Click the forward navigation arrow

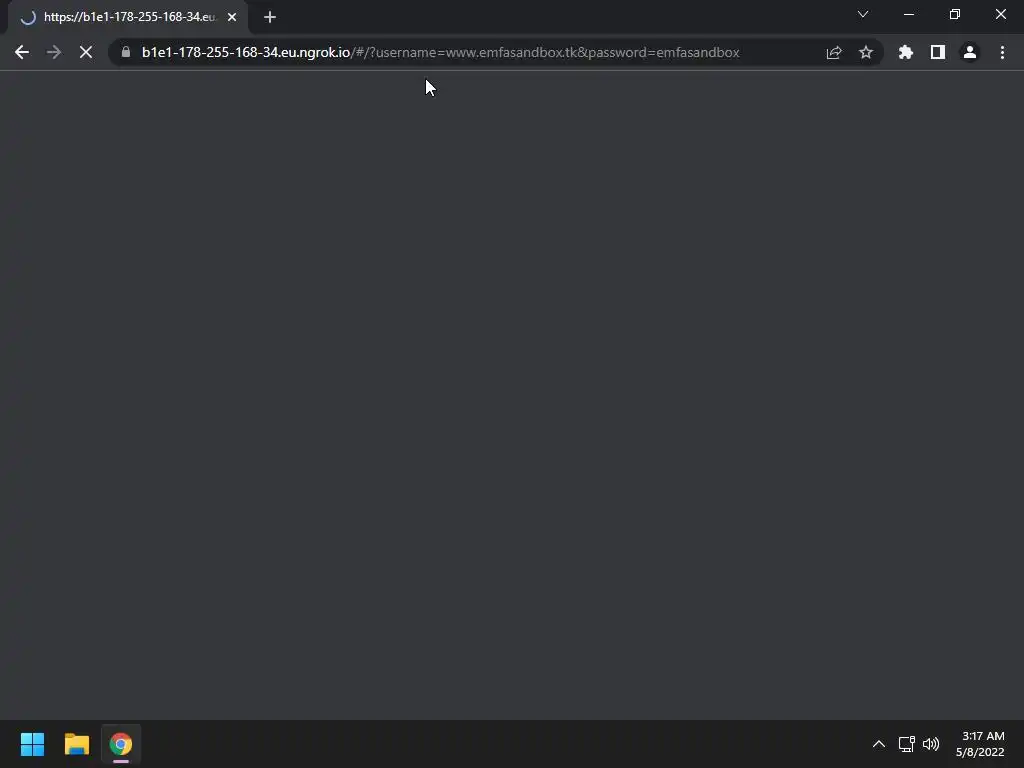click(x=54, y=52)
